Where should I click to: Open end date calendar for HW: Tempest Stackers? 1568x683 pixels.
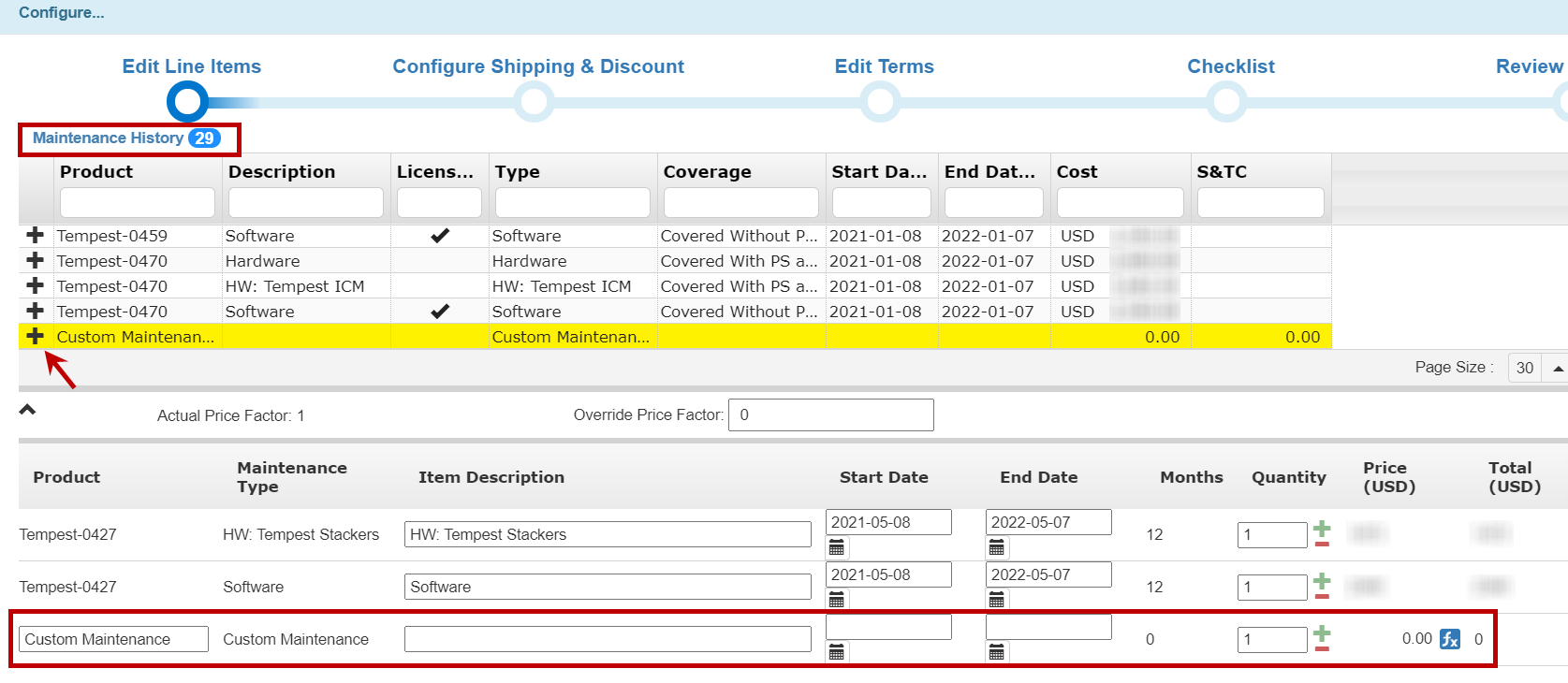point(997,547)
